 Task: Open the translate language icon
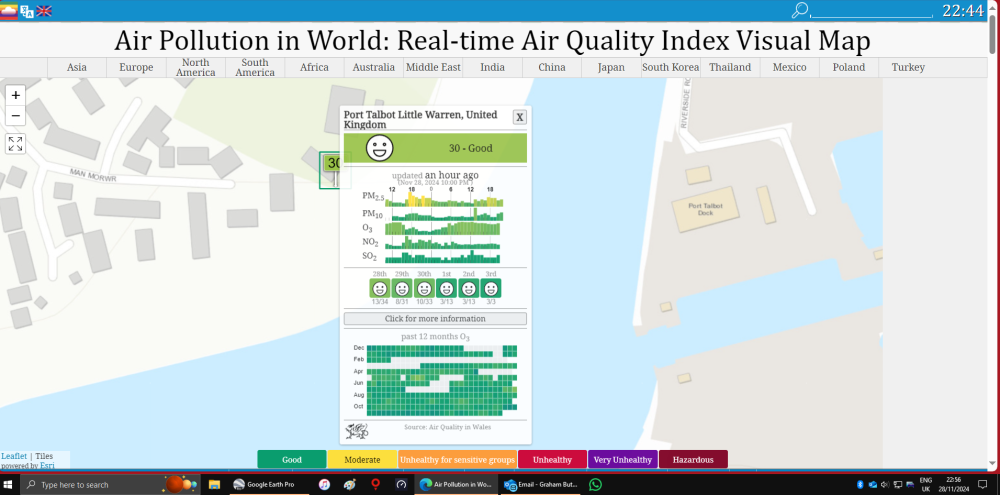coord(27,11)
